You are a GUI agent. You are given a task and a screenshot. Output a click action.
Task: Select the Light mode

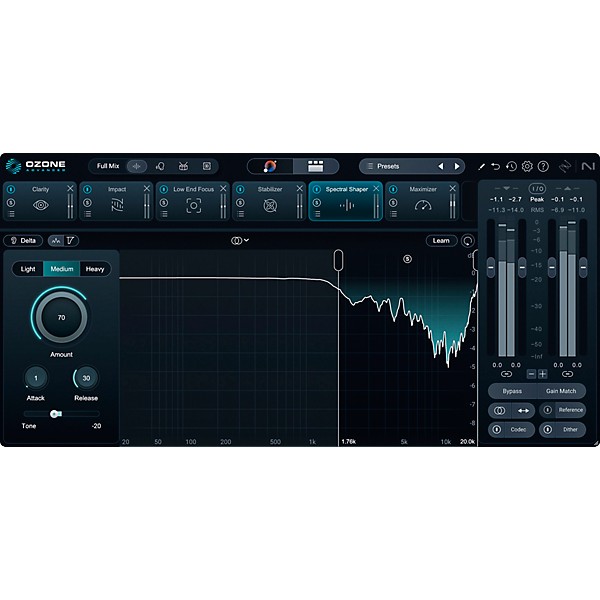click(28, 269)
